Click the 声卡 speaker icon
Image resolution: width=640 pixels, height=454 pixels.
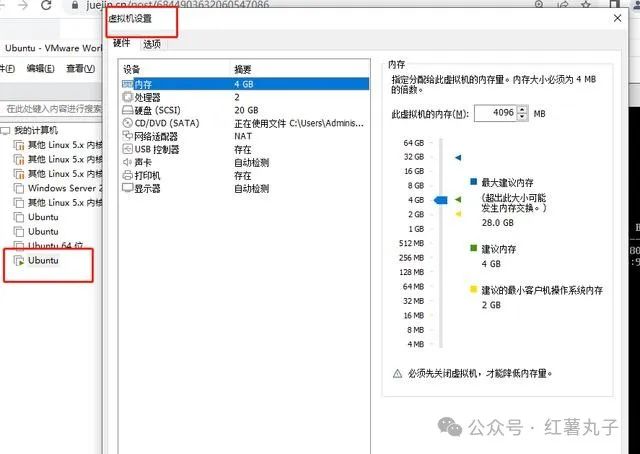click(127, 162)
